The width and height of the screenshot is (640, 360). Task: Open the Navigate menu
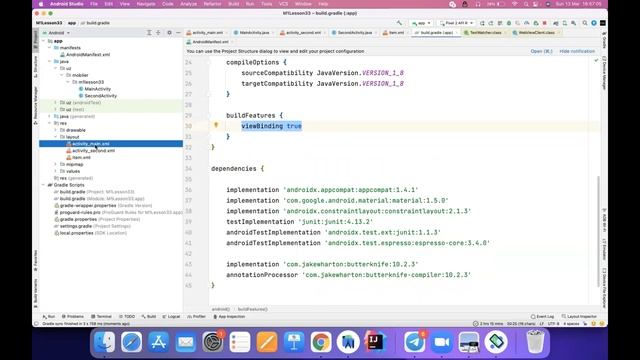pos(146,4)
